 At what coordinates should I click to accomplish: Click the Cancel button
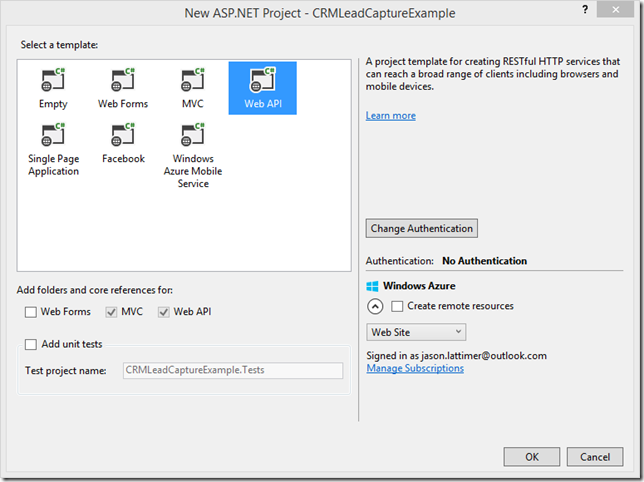coord(595,457)
